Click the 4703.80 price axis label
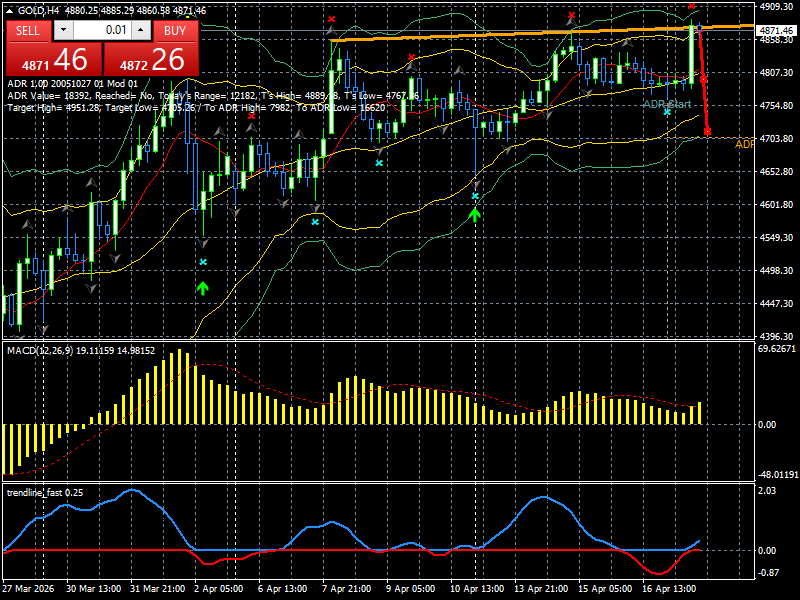The width and height of the screenshot is (800, 600). (x=776, y=138)
